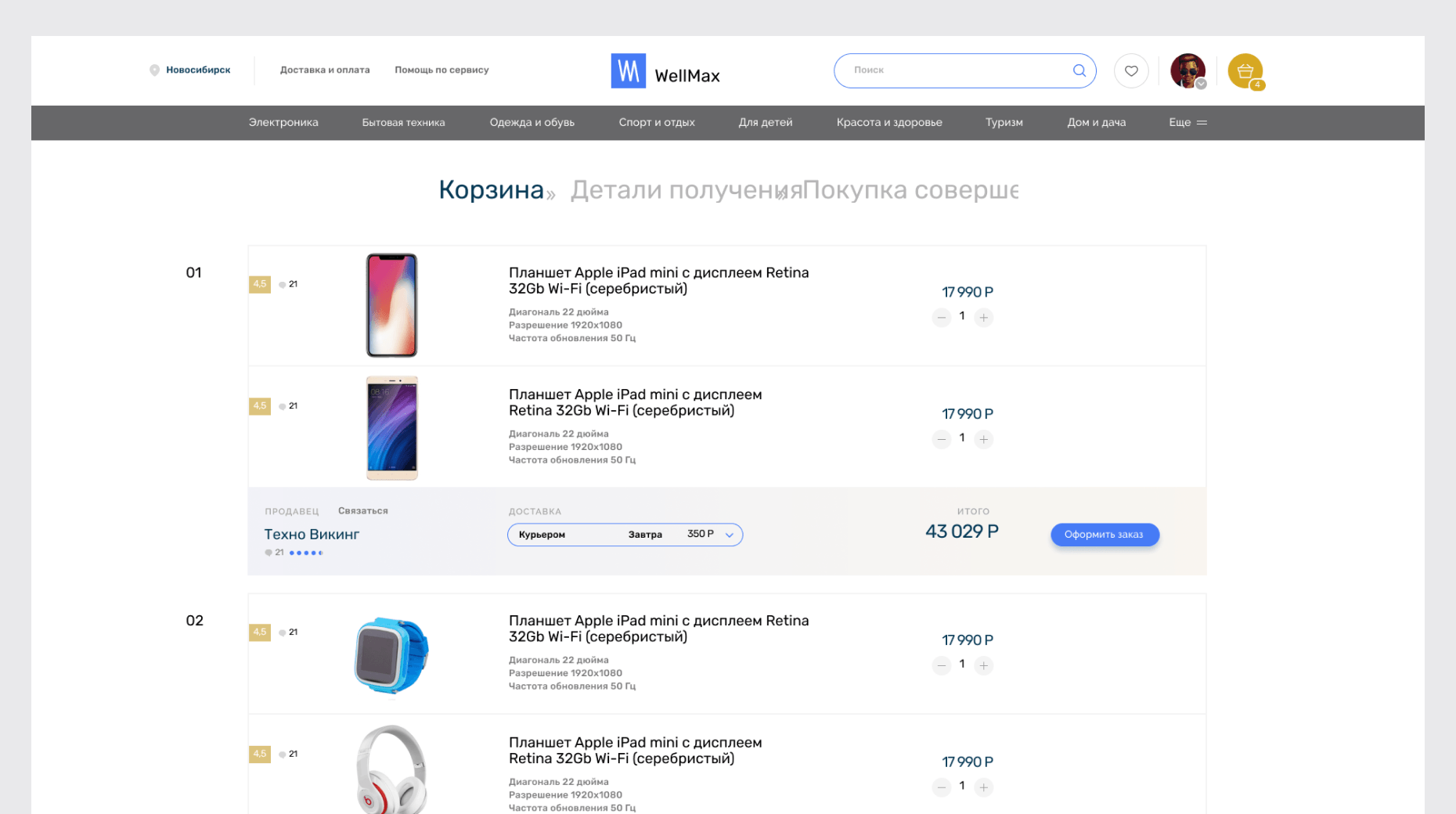
Task: Open the shopping basket icon
Action: pyautogui.click(x=1245, y=71)
